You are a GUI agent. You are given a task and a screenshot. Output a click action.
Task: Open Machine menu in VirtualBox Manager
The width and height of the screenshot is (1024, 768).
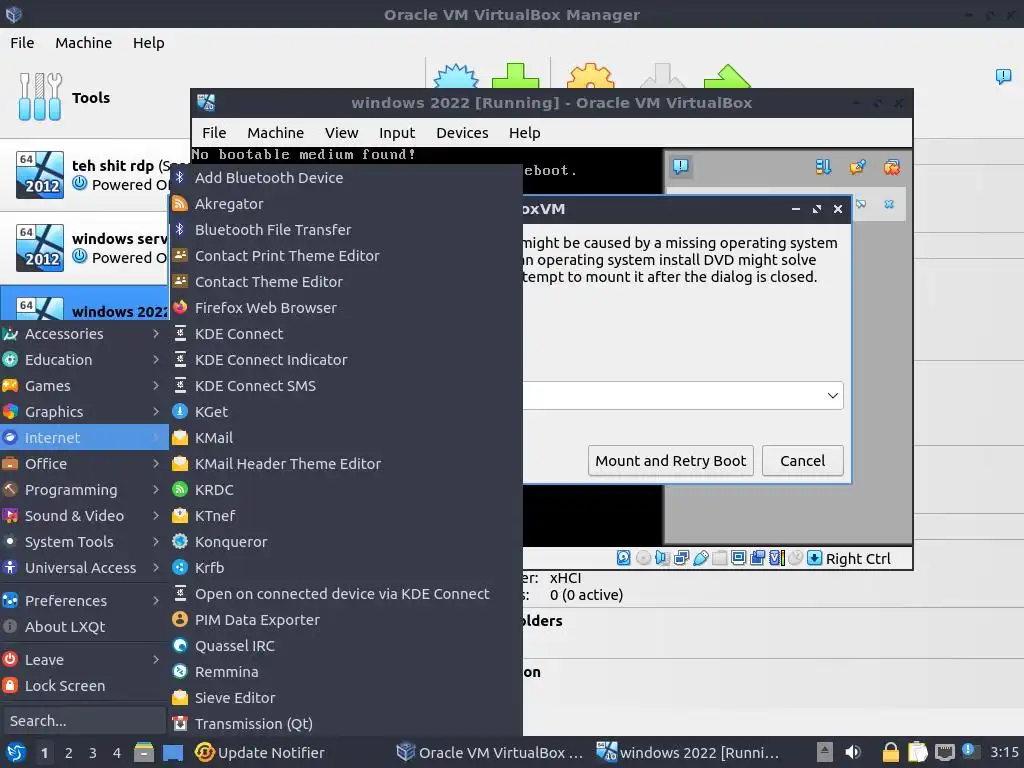tap(84, 42)
